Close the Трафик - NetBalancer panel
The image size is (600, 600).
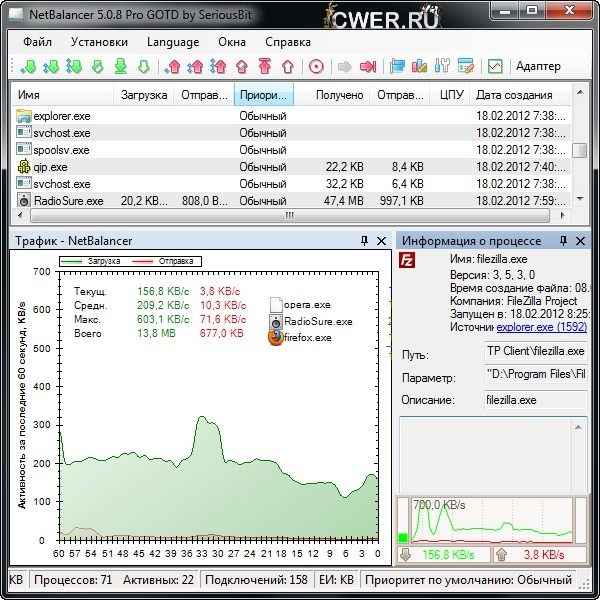(x=381, y=241)
